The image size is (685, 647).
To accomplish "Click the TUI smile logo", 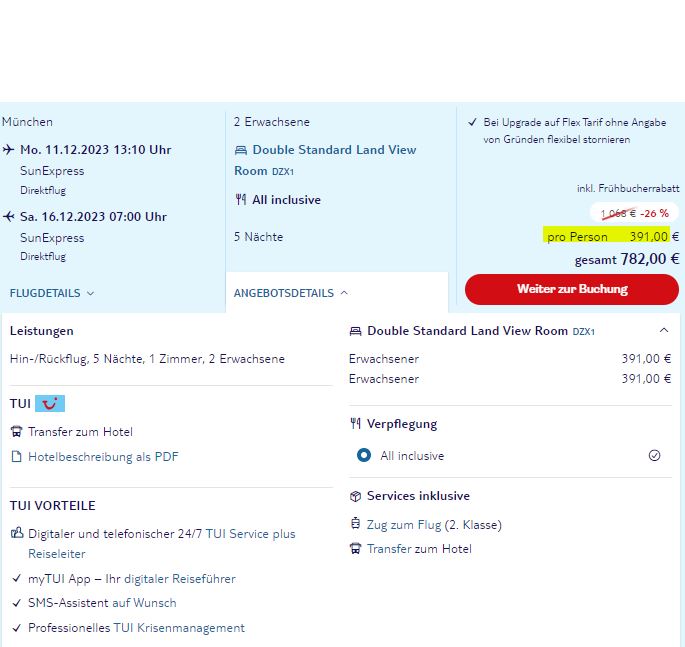I will click(x=50, y=403).
